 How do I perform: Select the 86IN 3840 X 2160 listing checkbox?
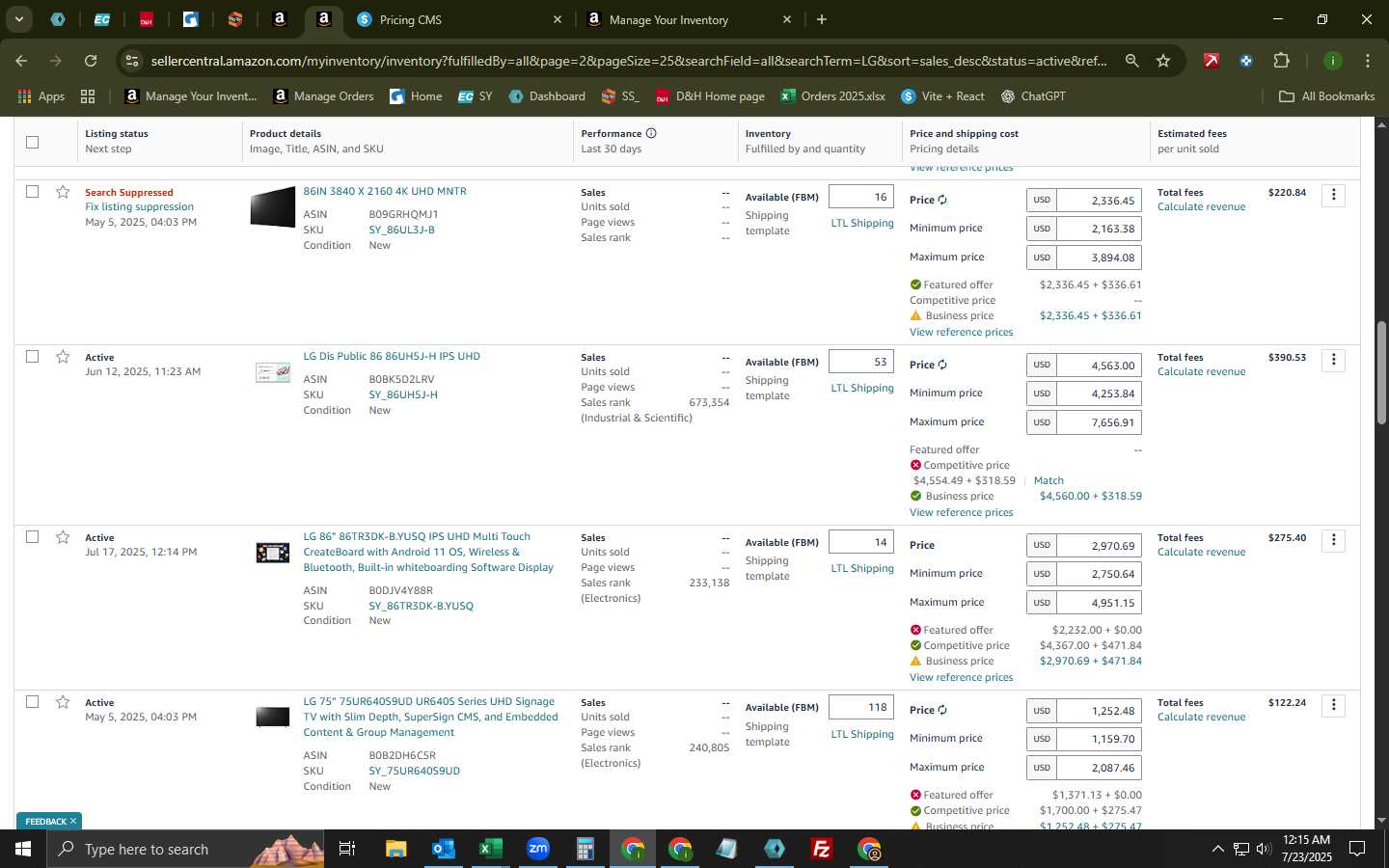32,191
